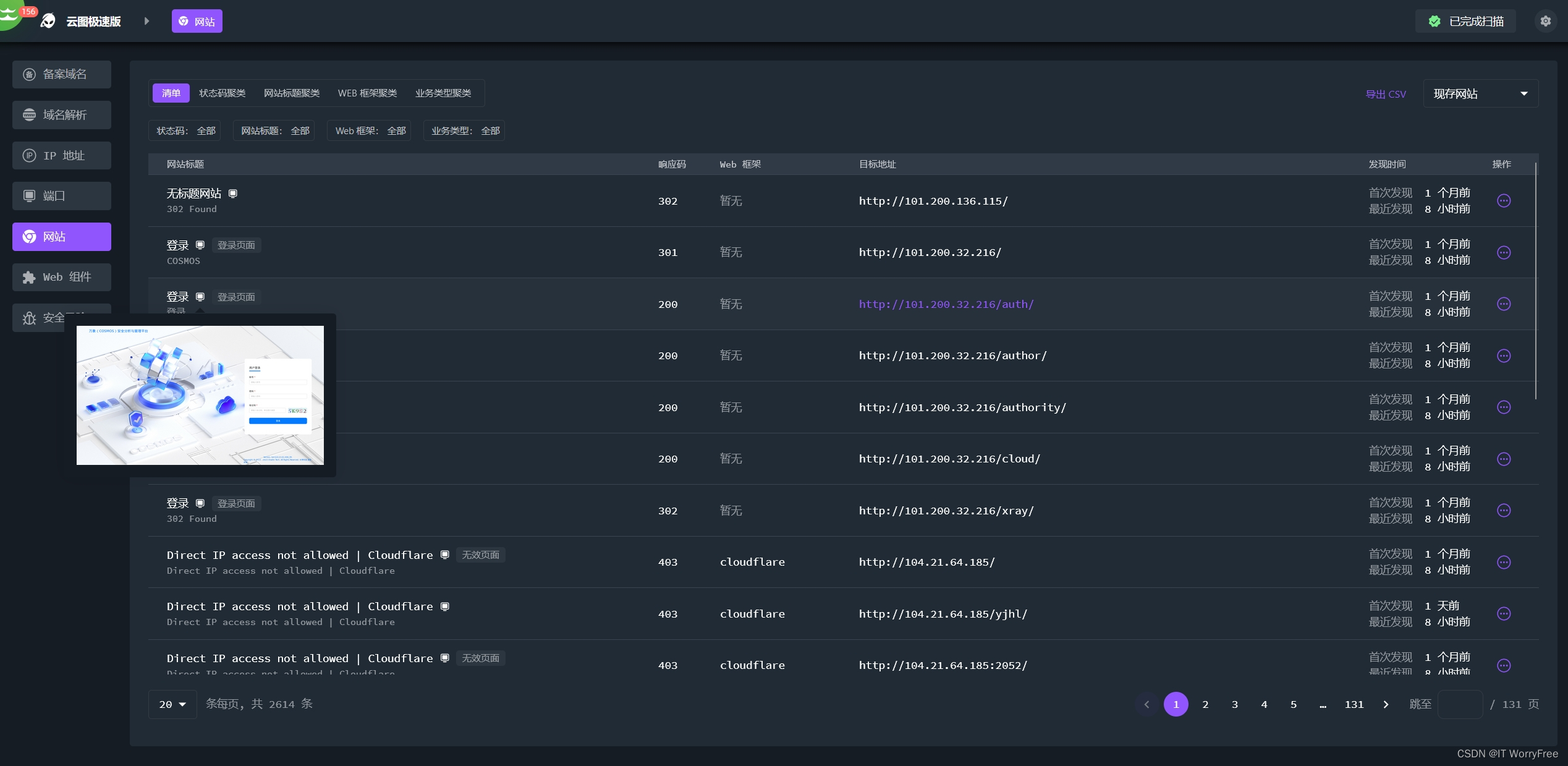Open the settings gear icon
Screen dimensions: 1568x766
(1545, 21)
